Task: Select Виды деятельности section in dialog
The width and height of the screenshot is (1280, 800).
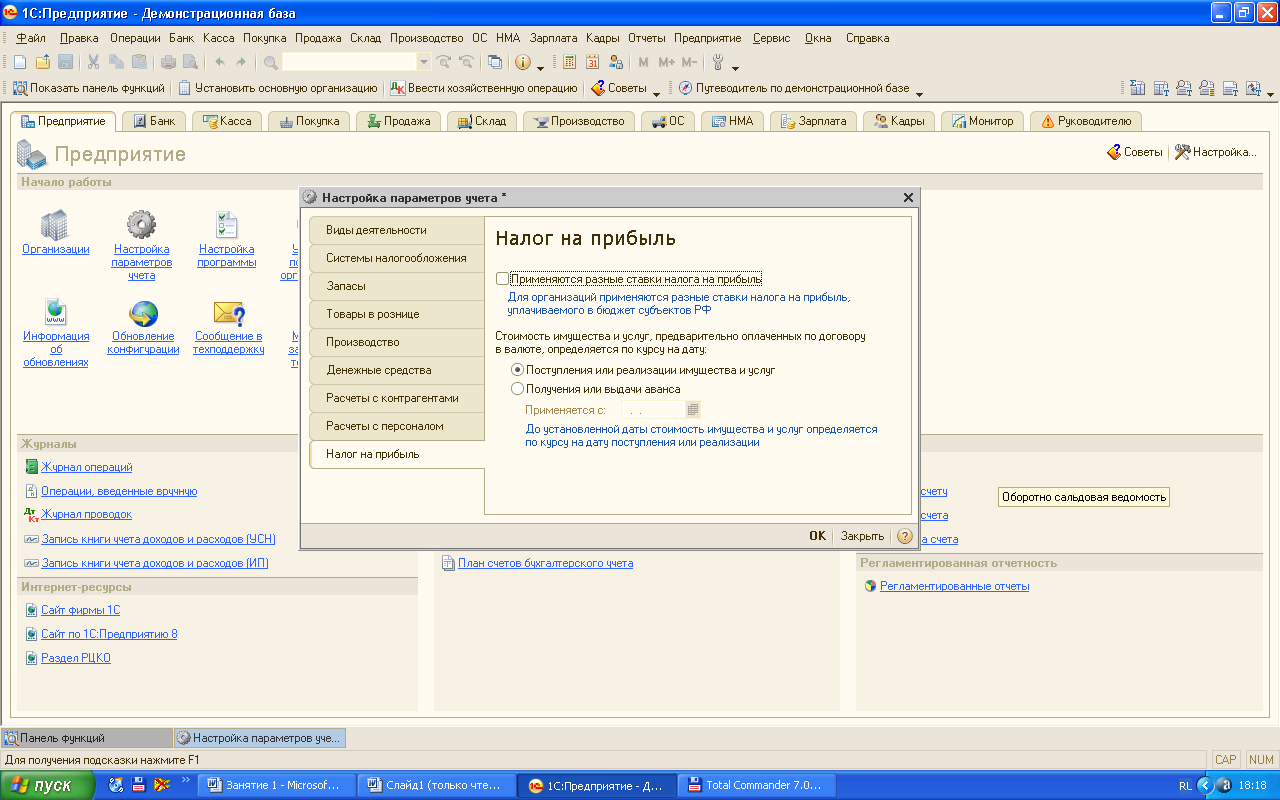Action: pyautogui.click(x=397, y=230)
